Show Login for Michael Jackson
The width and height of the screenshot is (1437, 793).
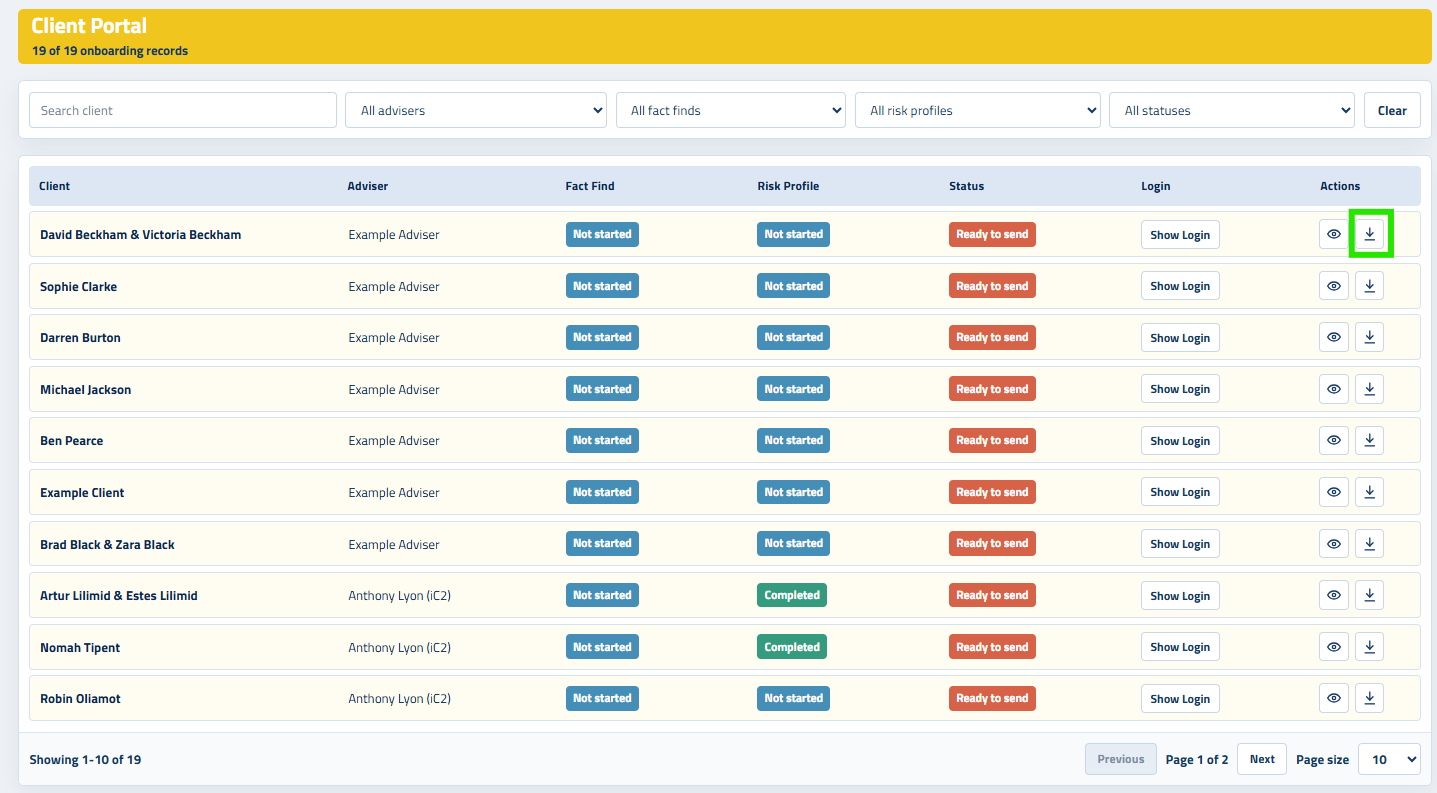[1180, 389]
